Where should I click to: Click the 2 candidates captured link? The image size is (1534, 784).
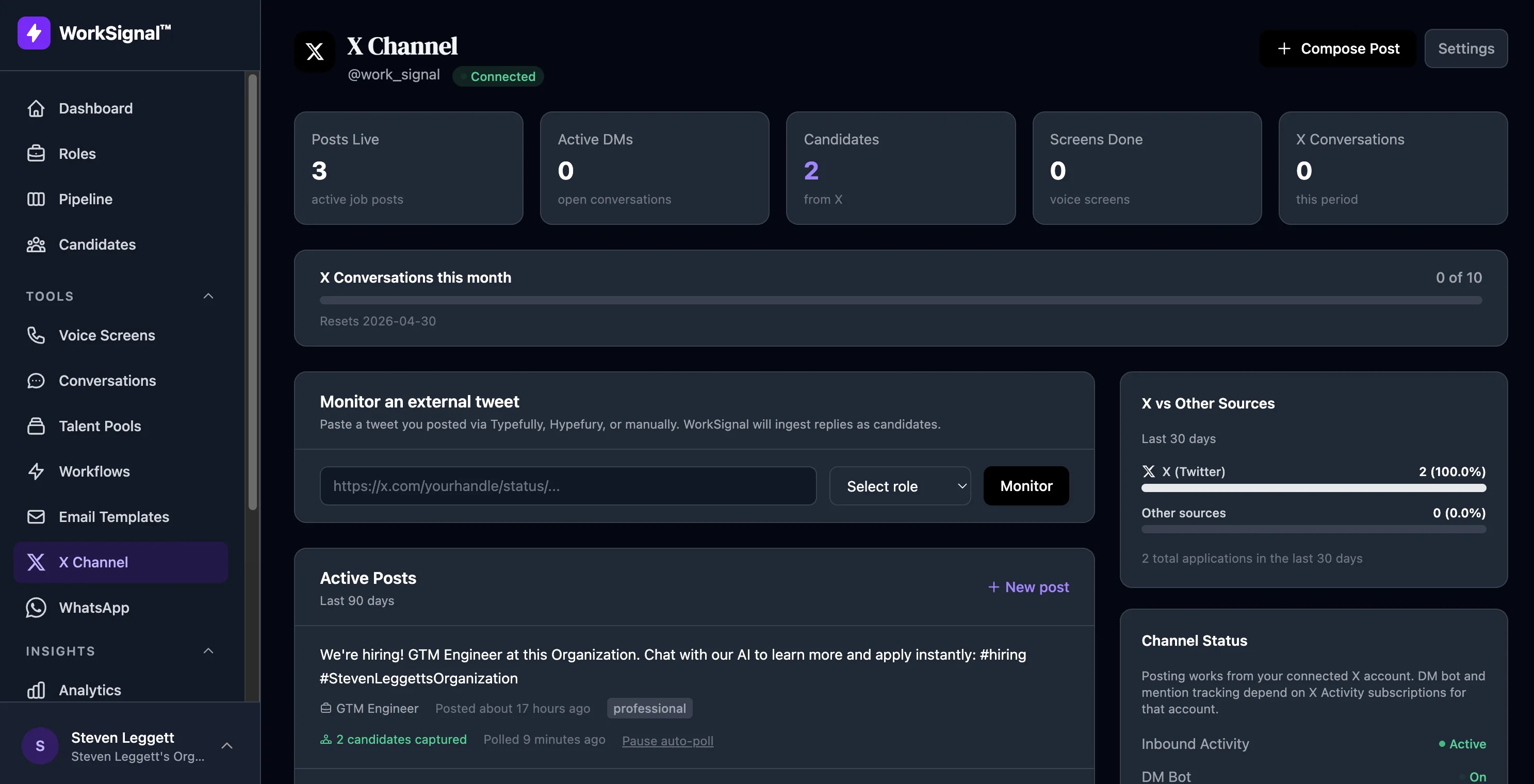click(x=394, y=739)
